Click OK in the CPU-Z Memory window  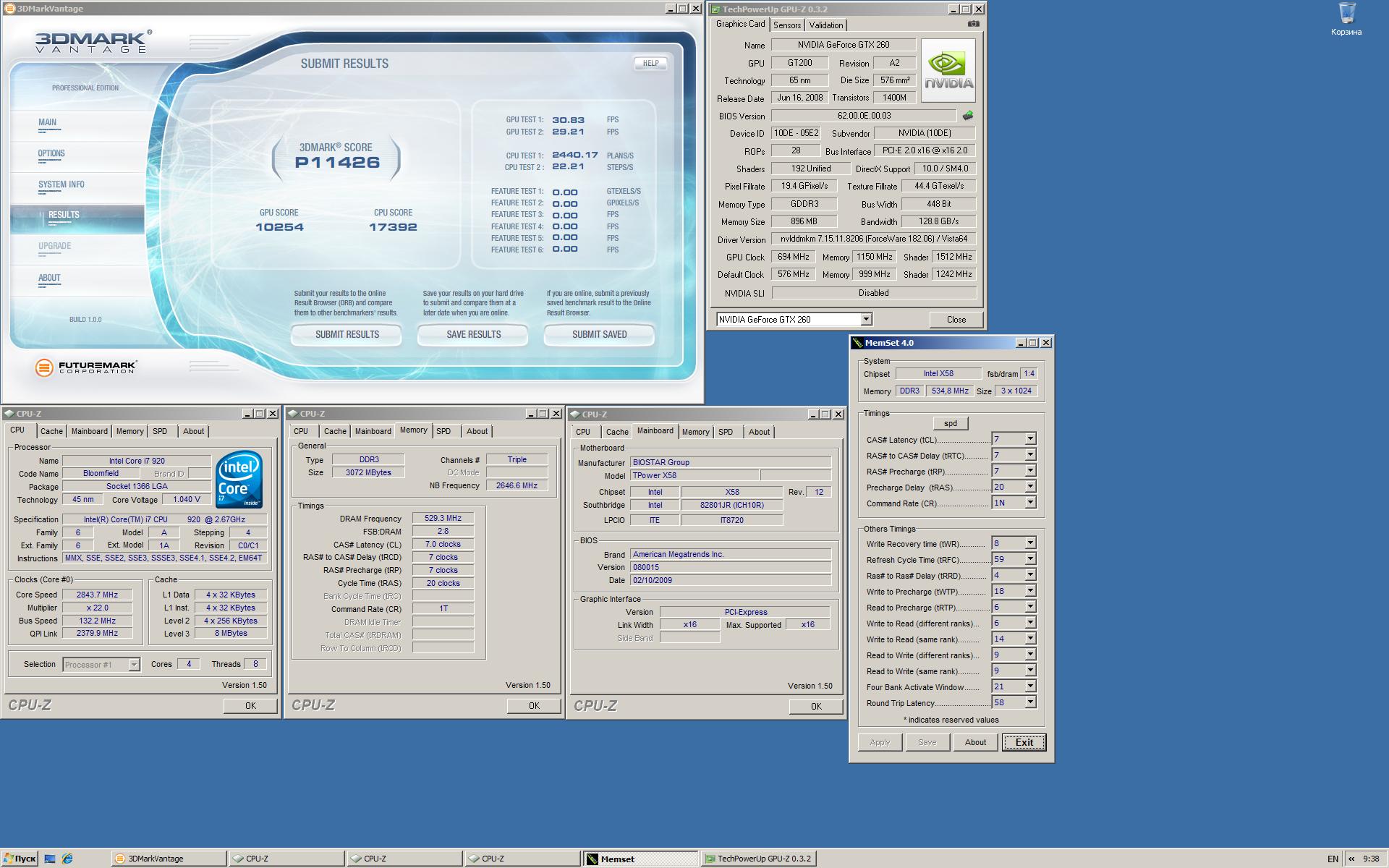[534, 705]
